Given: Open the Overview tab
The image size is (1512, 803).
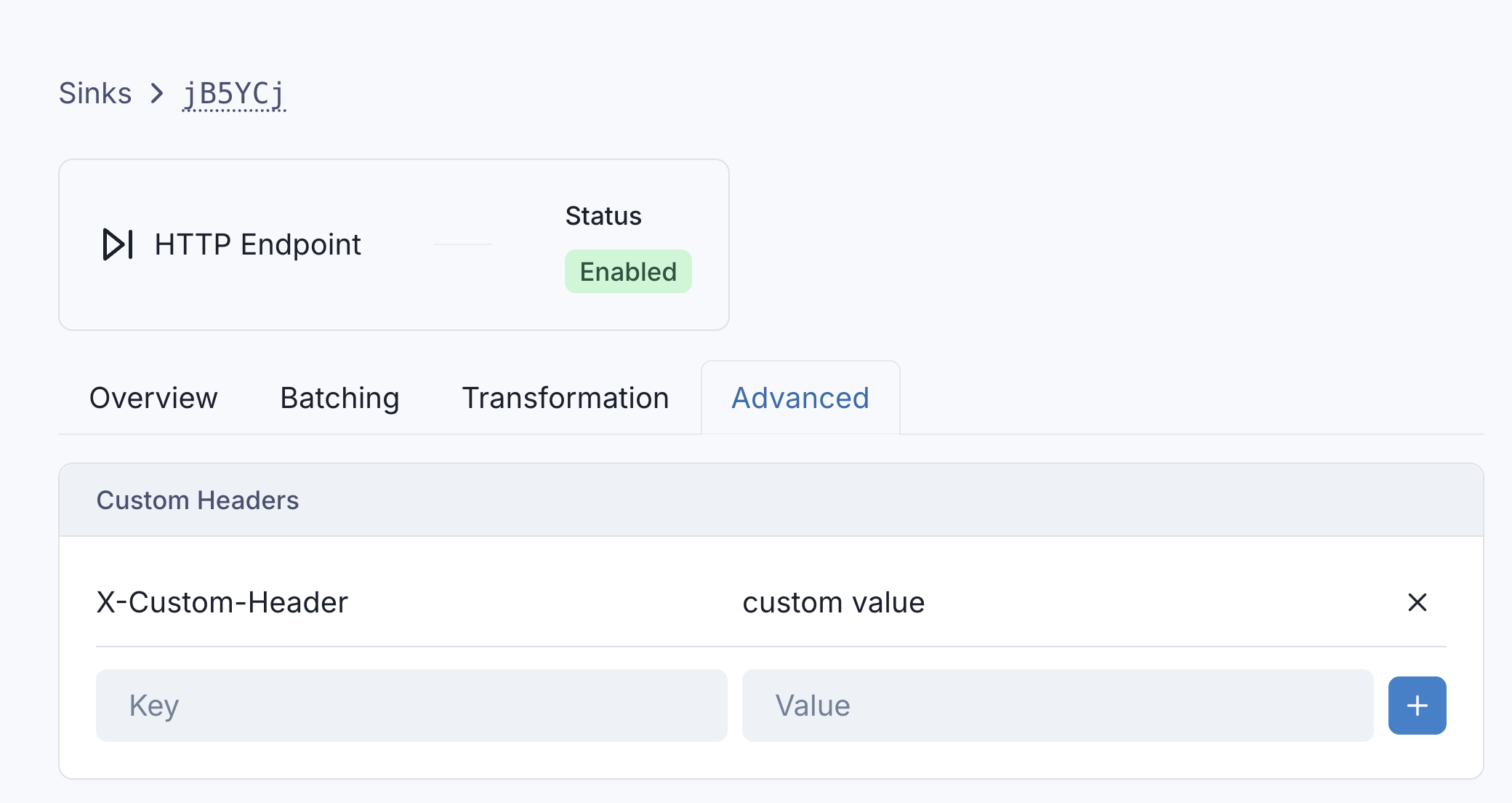Looking at the screenshot, I should coord(153,398).
